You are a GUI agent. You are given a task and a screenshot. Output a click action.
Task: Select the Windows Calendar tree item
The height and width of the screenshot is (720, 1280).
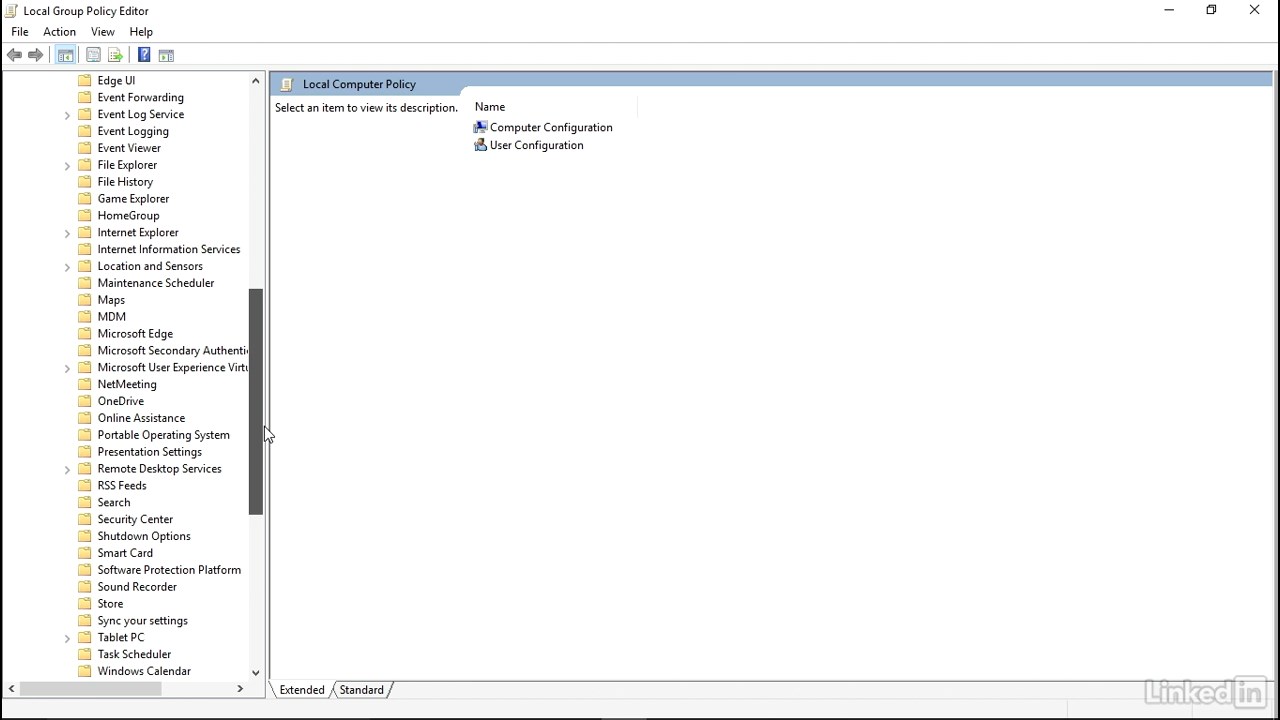144,671
